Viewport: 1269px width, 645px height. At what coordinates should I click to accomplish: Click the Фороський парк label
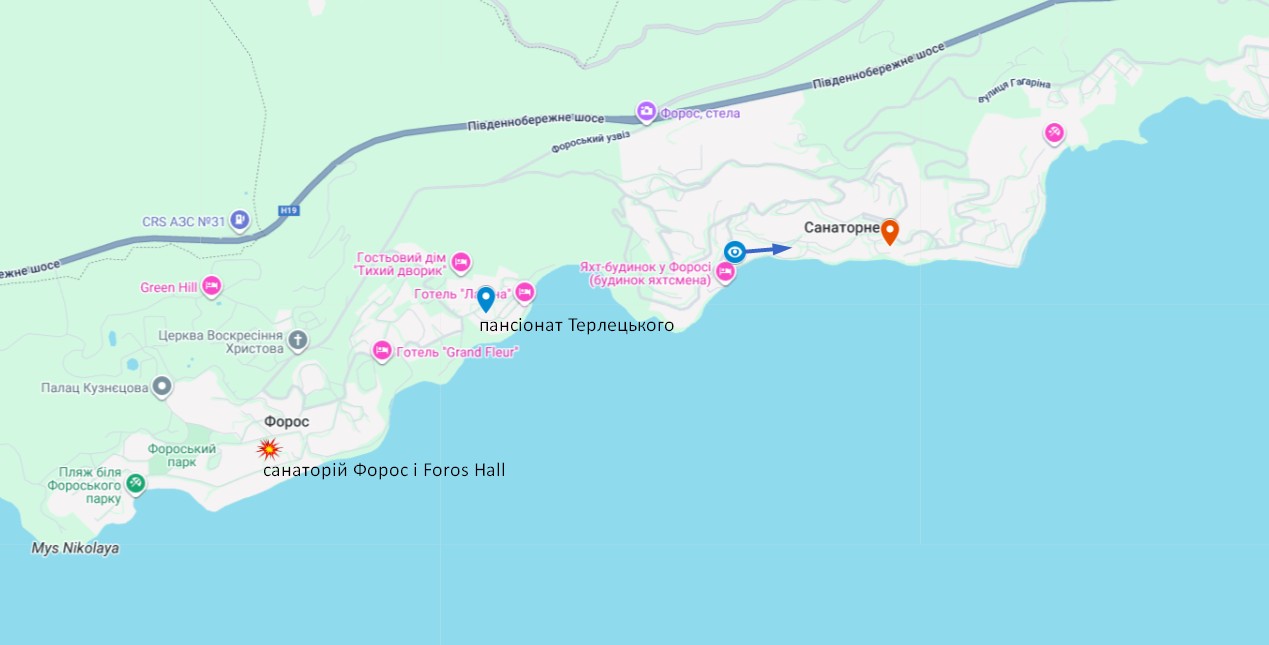click(182, 456)
